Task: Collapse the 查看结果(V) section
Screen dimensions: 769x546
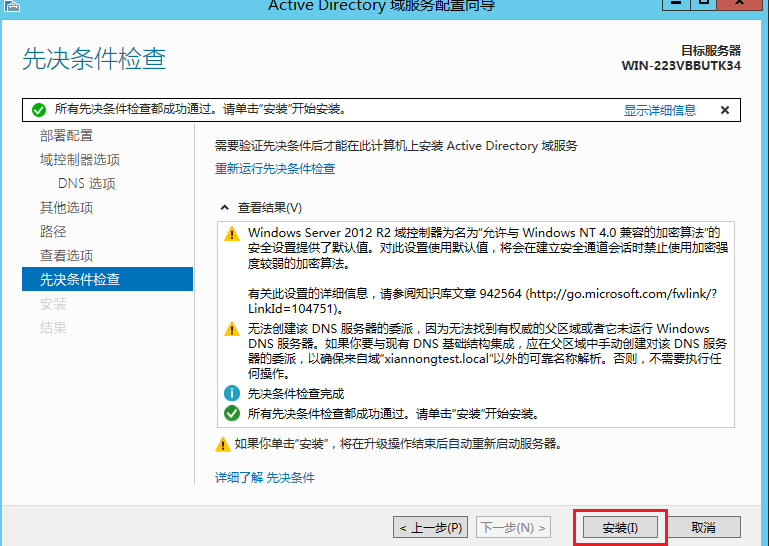Action: tap(224, 208)
